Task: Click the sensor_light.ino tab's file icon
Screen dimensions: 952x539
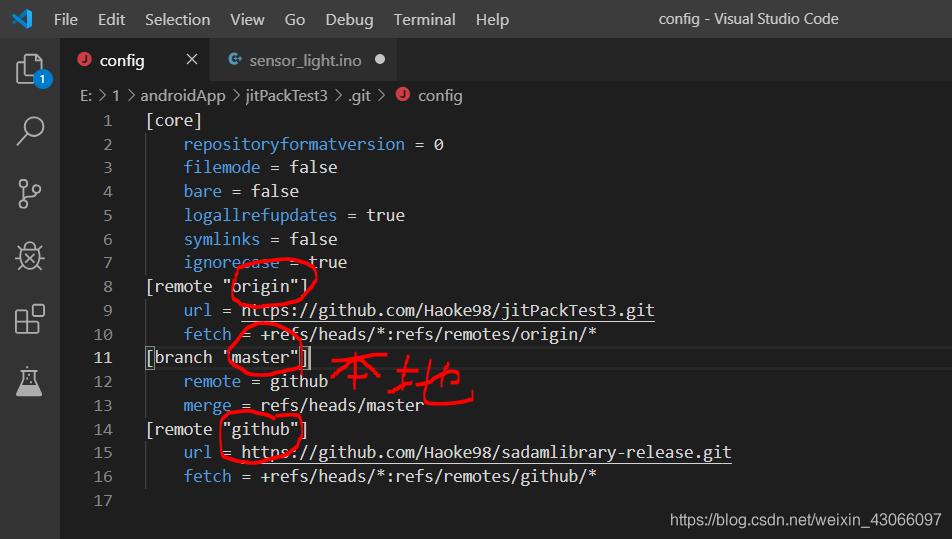Action: point(234,59)
